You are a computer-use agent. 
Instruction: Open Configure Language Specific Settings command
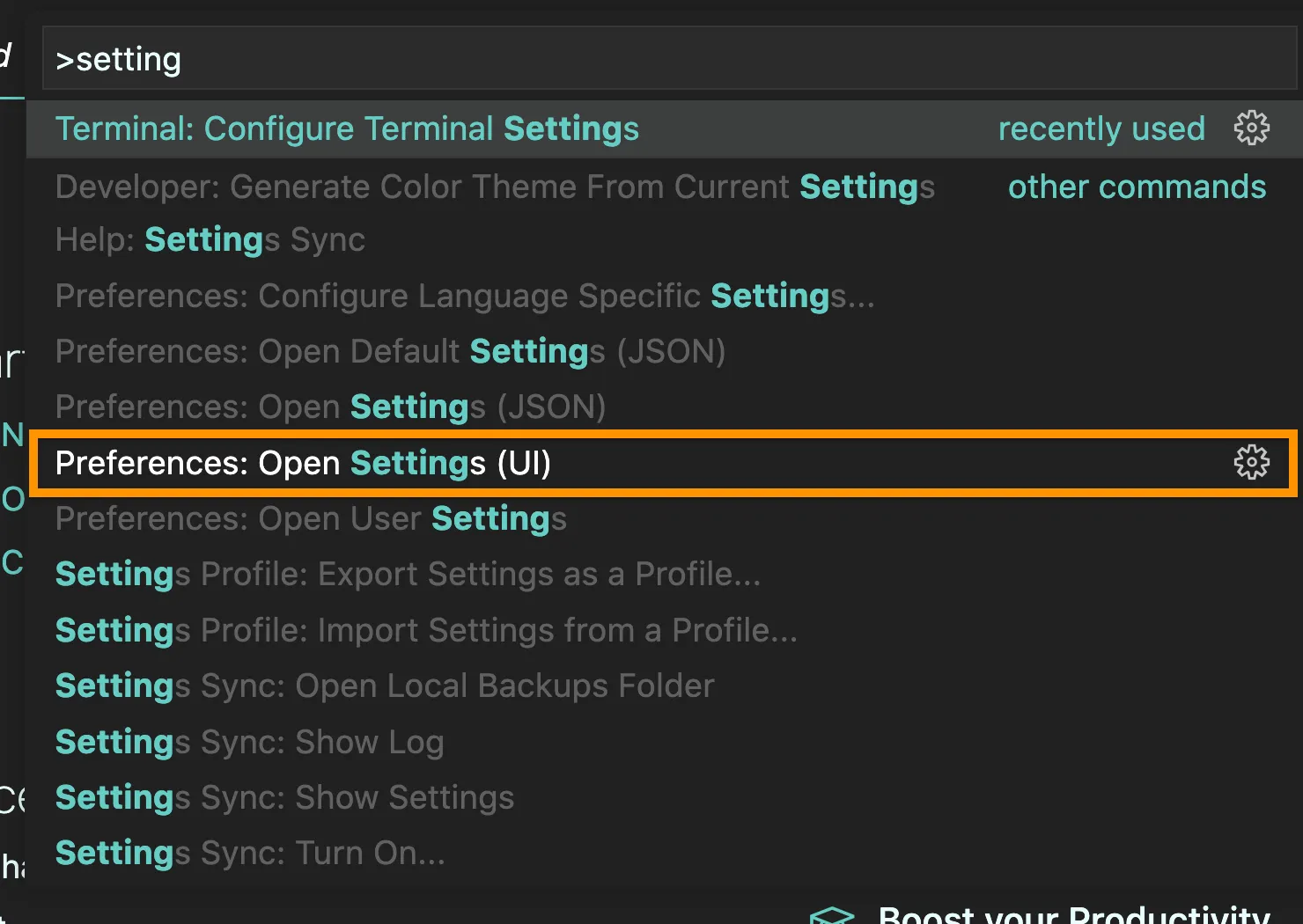click(465, 297)
